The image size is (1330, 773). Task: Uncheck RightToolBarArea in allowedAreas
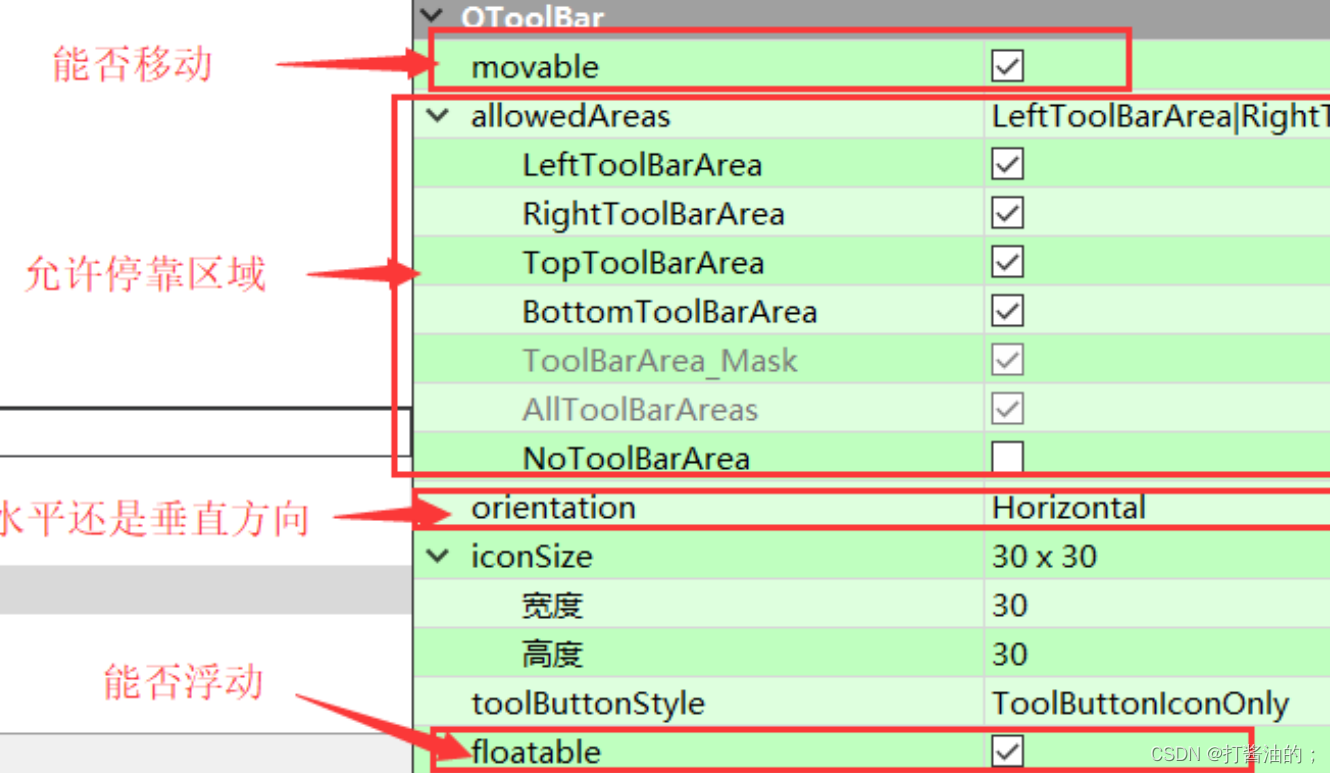click(x=1007, y=212)
